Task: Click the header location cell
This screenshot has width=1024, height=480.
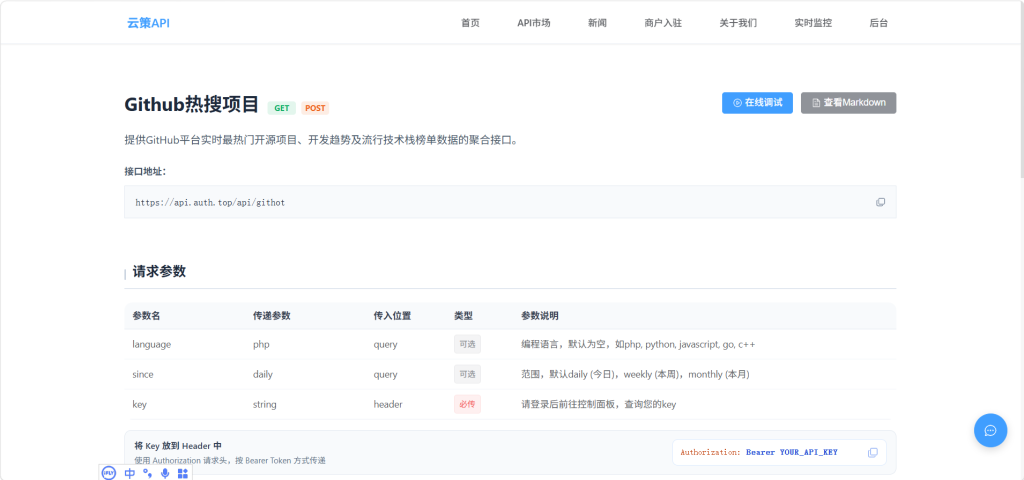Action: [388, 404]
